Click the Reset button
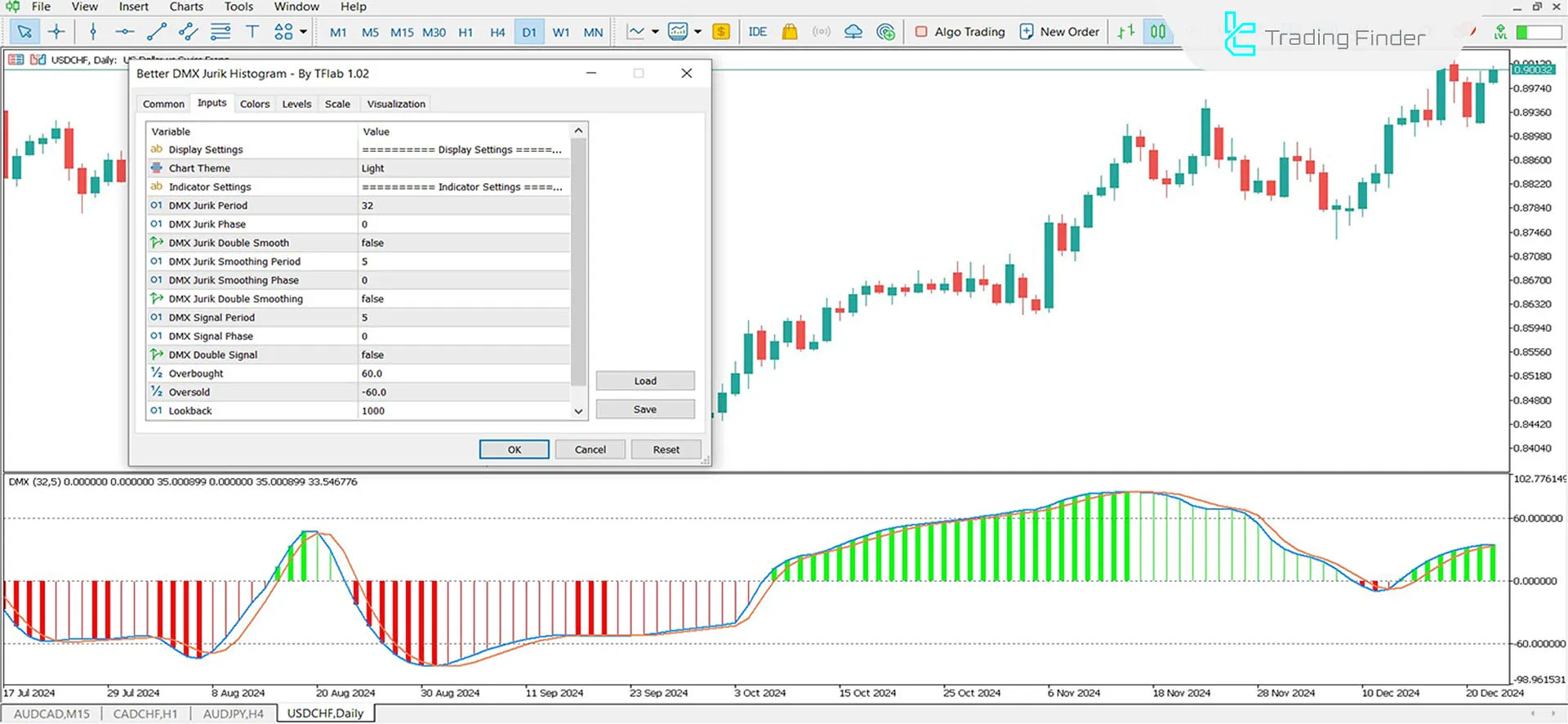1568x724 pixels. tap(666, 449)
